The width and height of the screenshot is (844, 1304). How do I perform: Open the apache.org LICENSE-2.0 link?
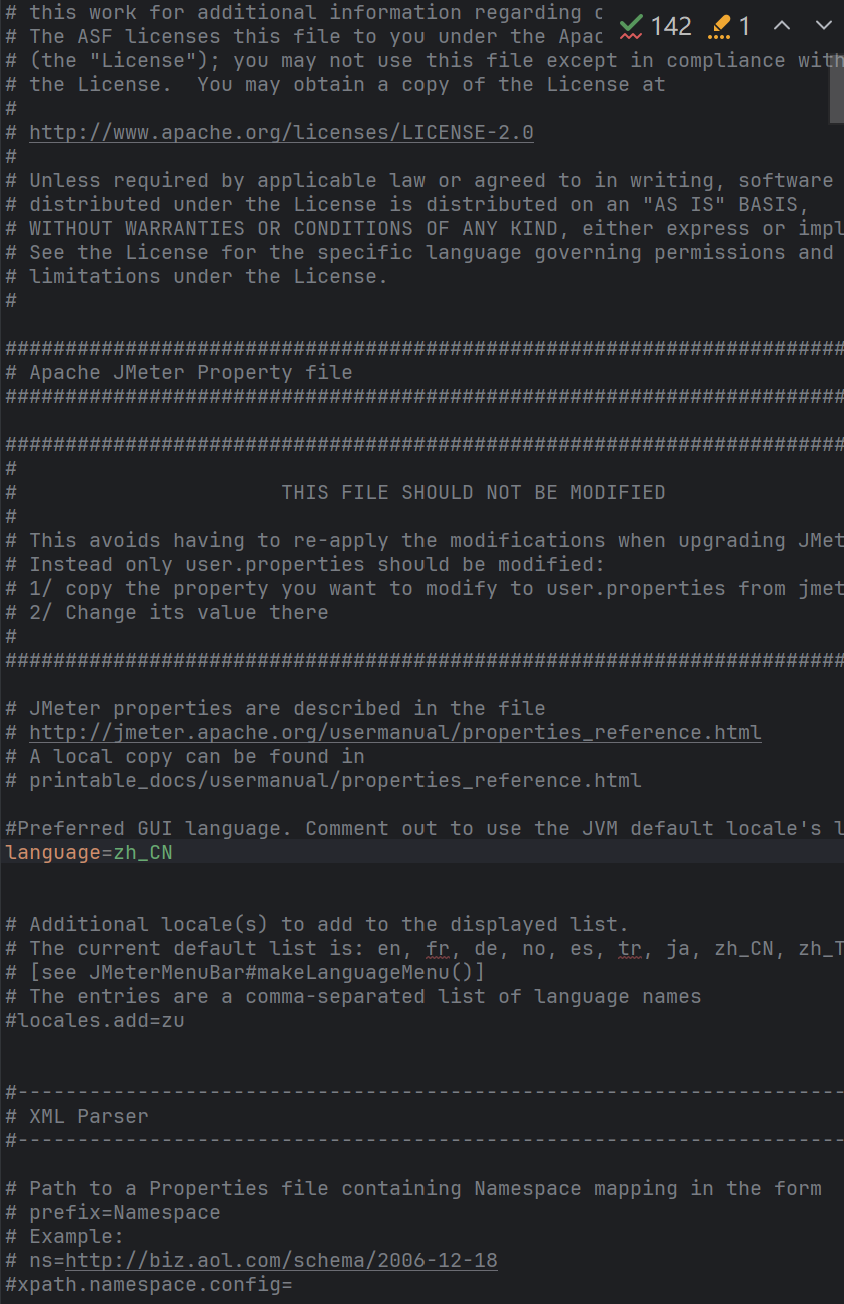tap(281, 132)
